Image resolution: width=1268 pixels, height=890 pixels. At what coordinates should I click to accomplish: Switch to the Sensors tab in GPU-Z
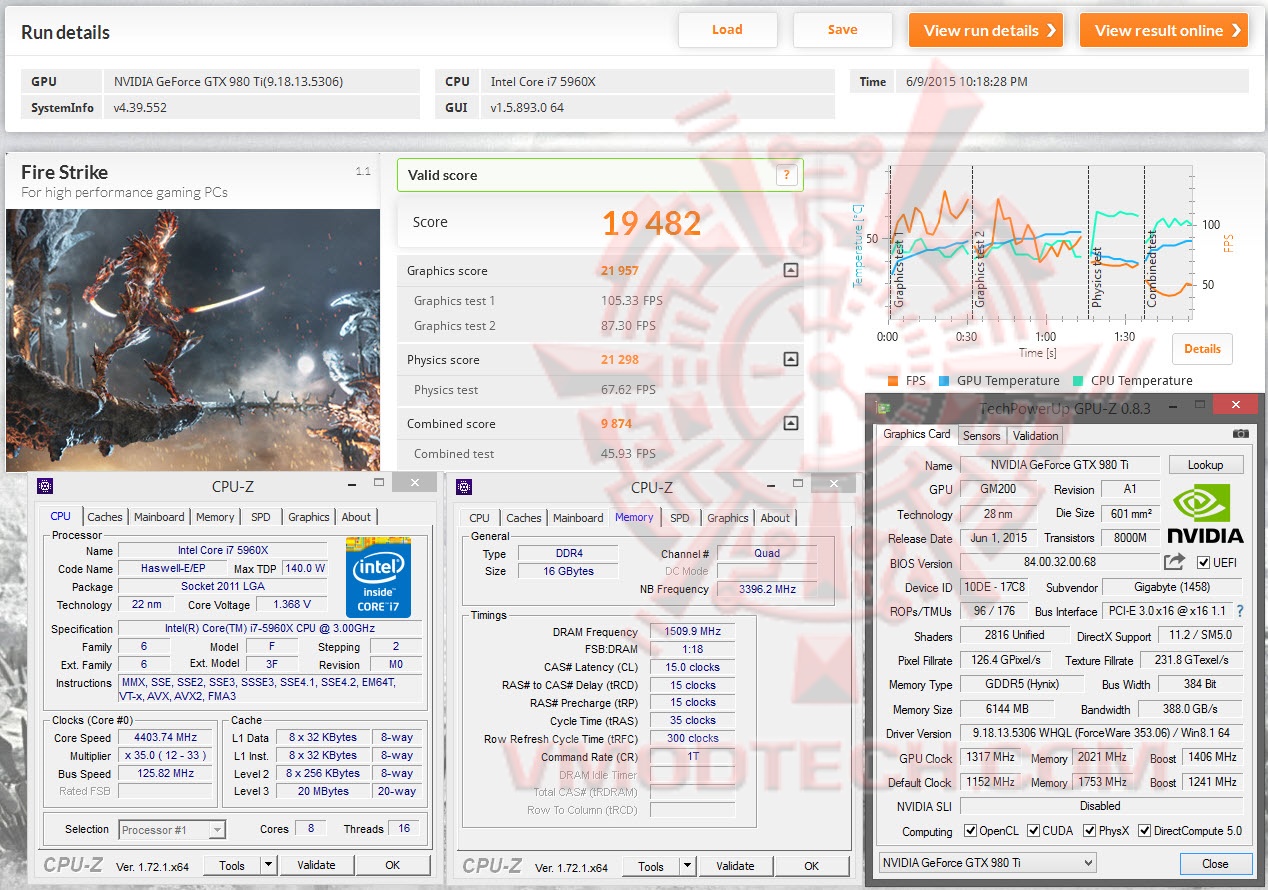tap(981, 435)
